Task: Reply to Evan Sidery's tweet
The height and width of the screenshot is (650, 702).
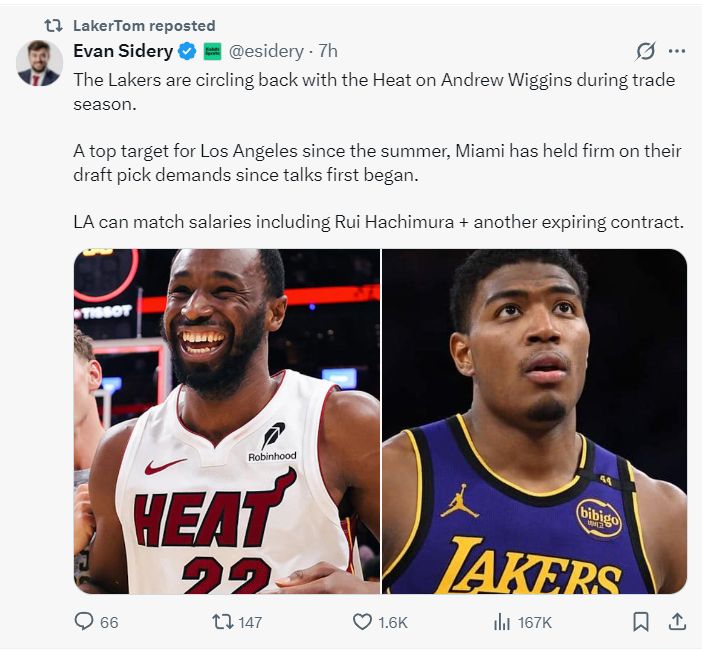Action: [84, 622]
